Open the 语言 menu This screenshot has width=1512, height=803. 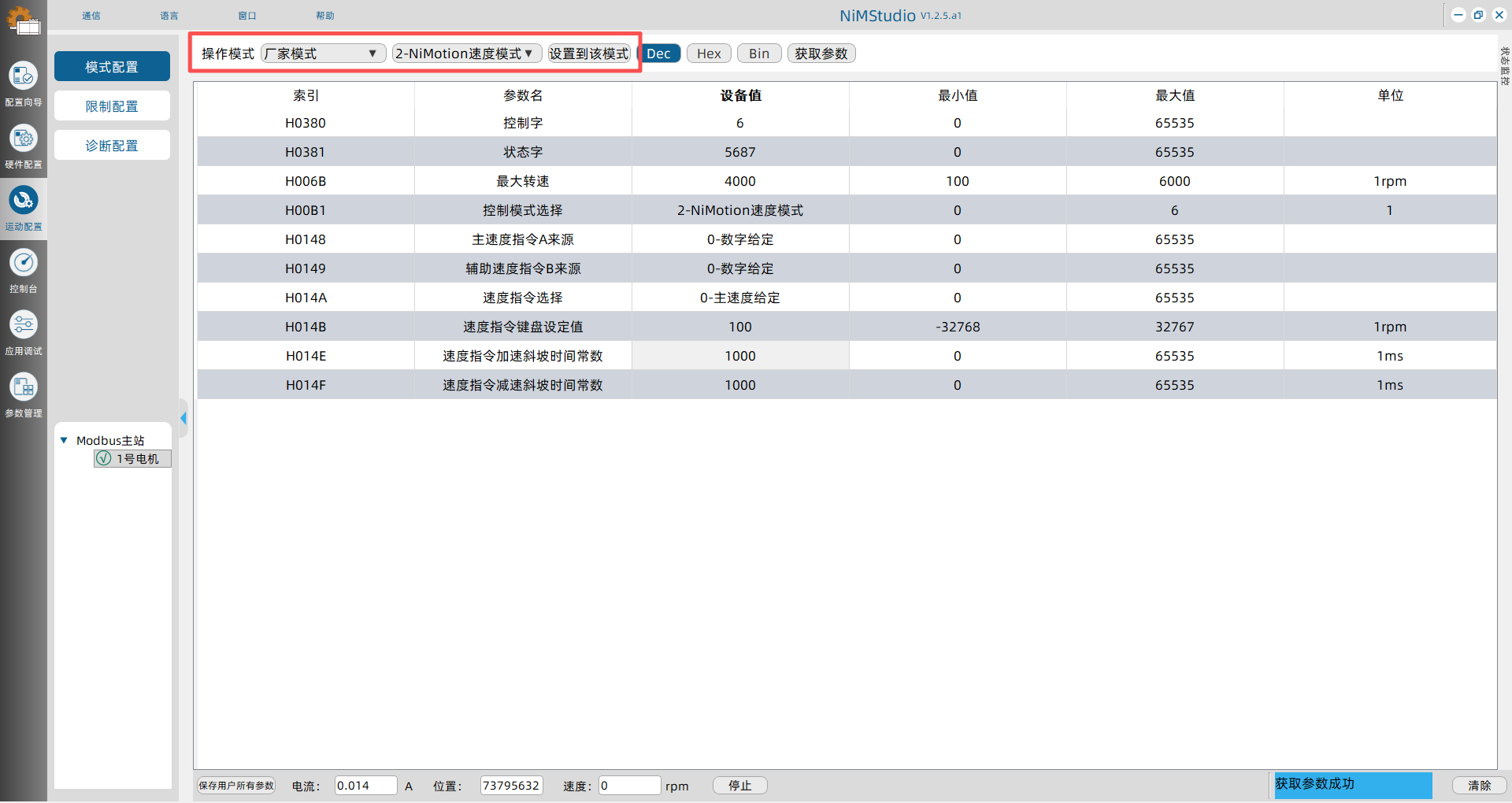[169, 16]
